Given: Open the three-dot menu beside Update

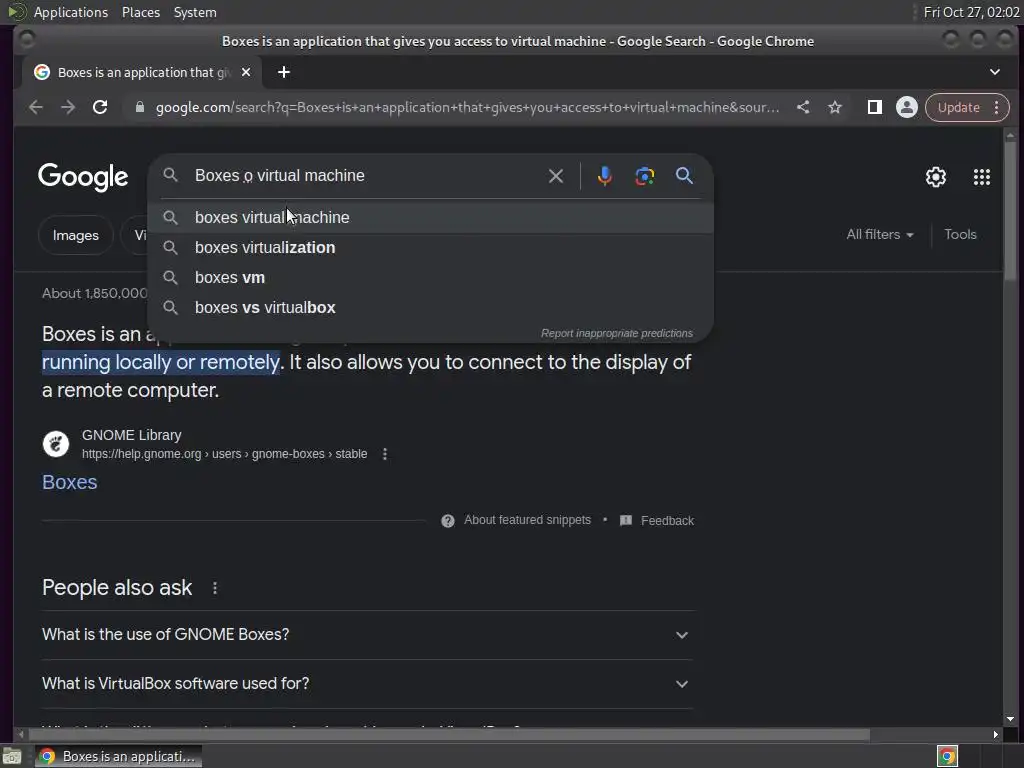Looking at the screenshot, I should coord(997,107).
